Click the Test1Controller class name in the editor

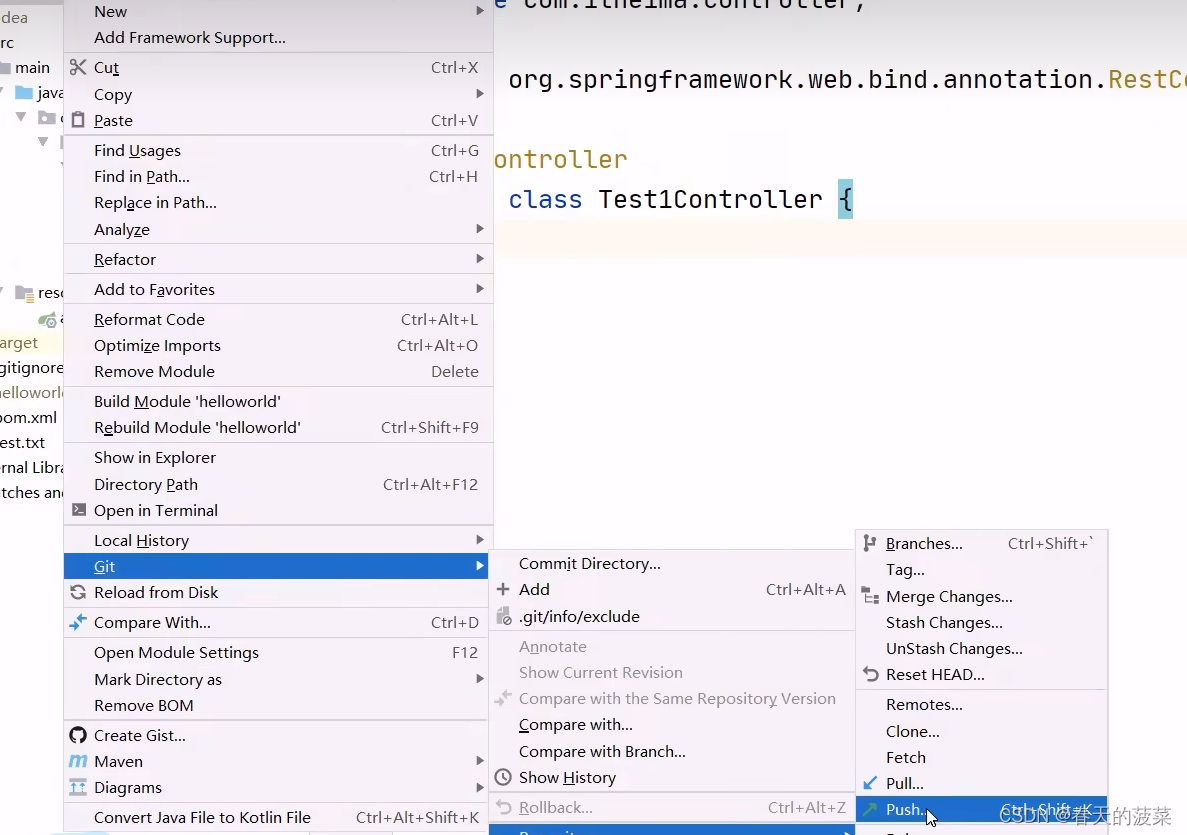point(710,199)
